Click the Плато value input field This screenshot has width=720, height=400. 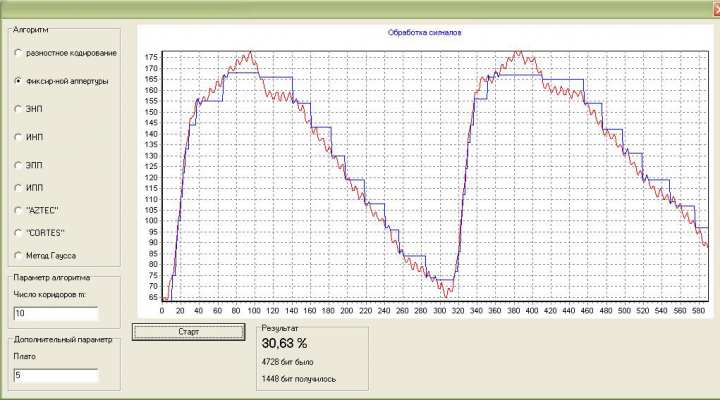pos(56,376)
